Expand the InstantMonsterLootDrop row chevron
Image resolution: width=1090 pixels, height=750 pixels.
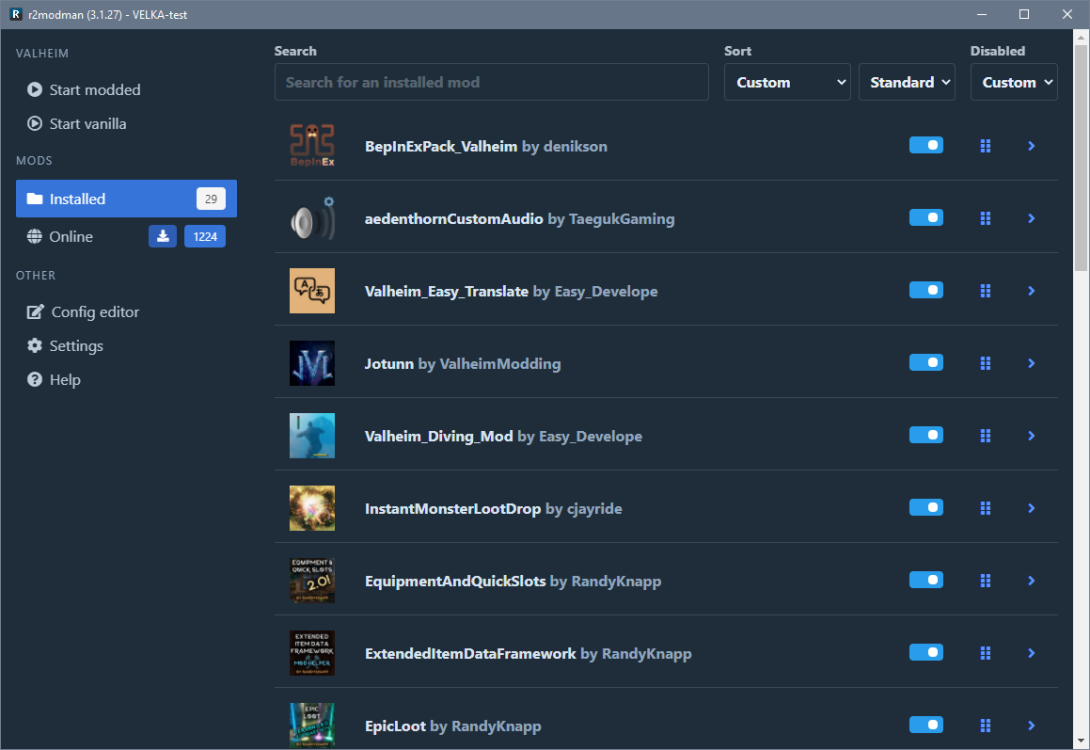point(1032,508)
